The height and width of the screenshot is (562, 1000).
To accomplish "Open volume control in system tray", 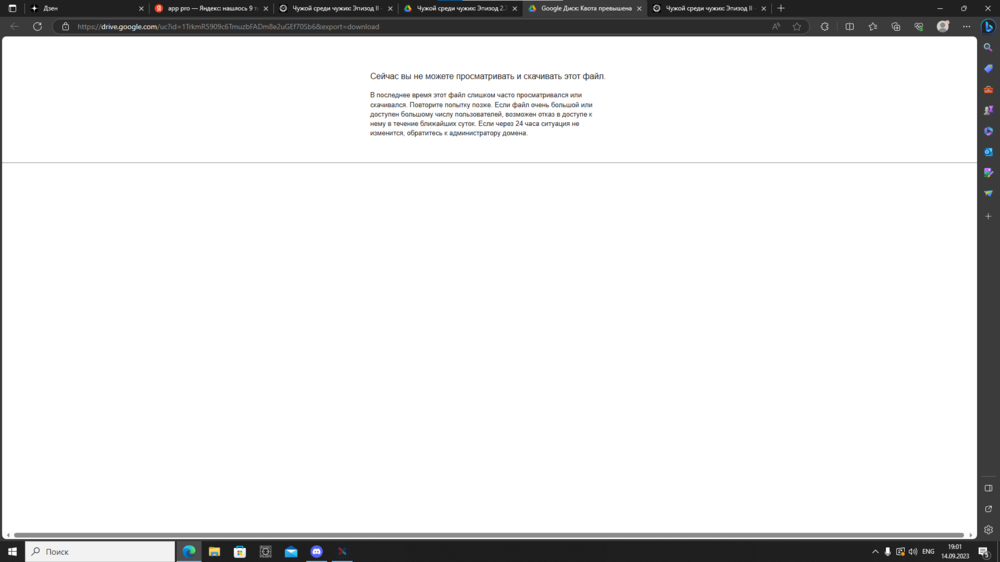I will [913, 552].
